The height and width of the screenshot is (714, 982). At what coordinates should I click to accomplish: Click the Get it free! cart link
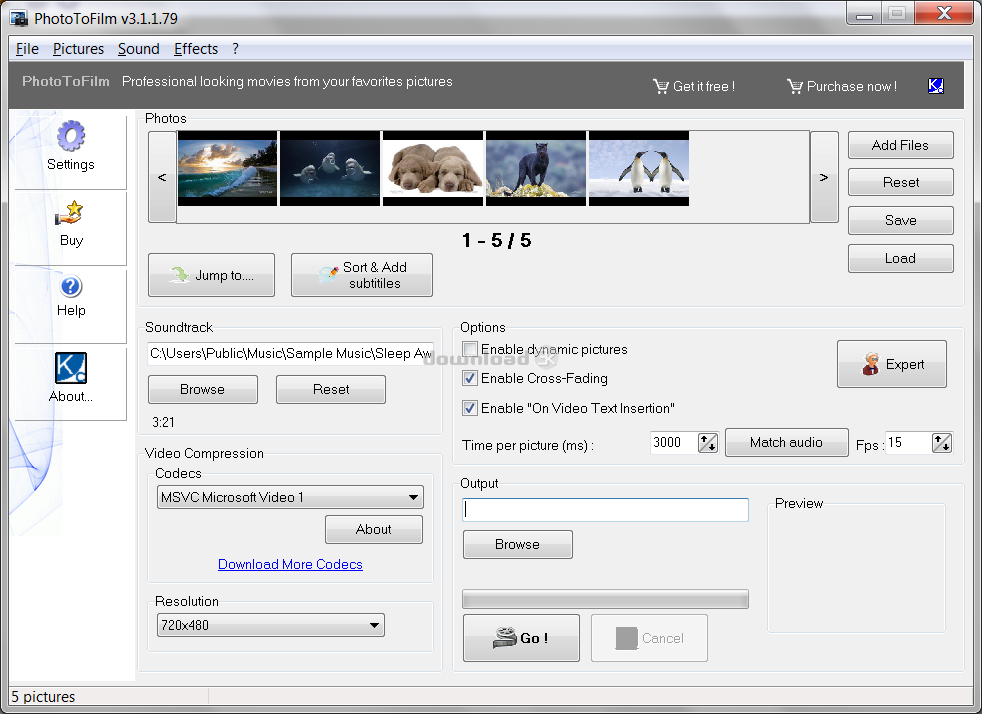[694, 86]
